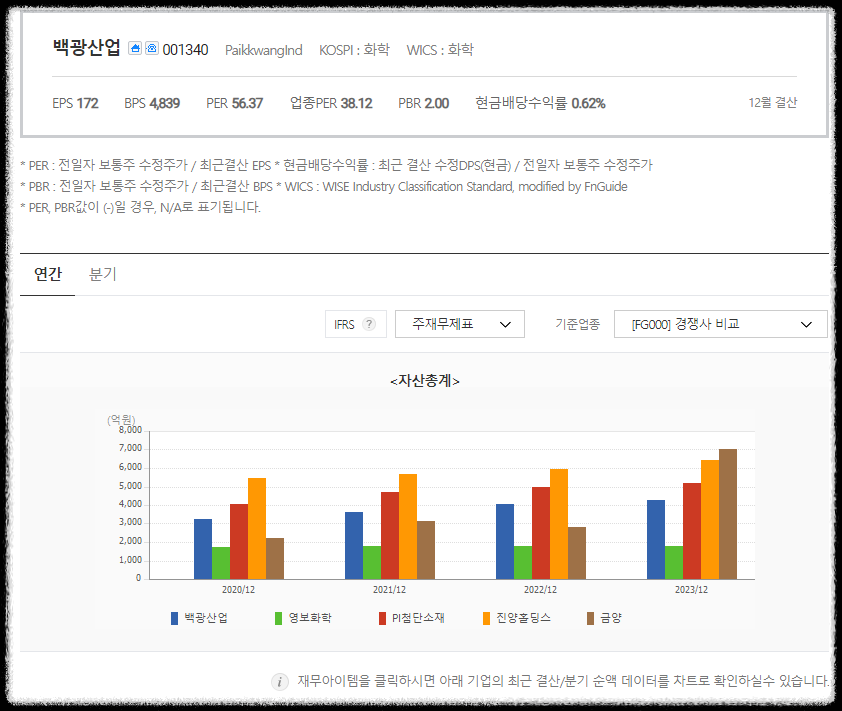Click the IFRS label box
Image resolution: width=842 pixels, height=711 pixels.
[x=355, y=324]
